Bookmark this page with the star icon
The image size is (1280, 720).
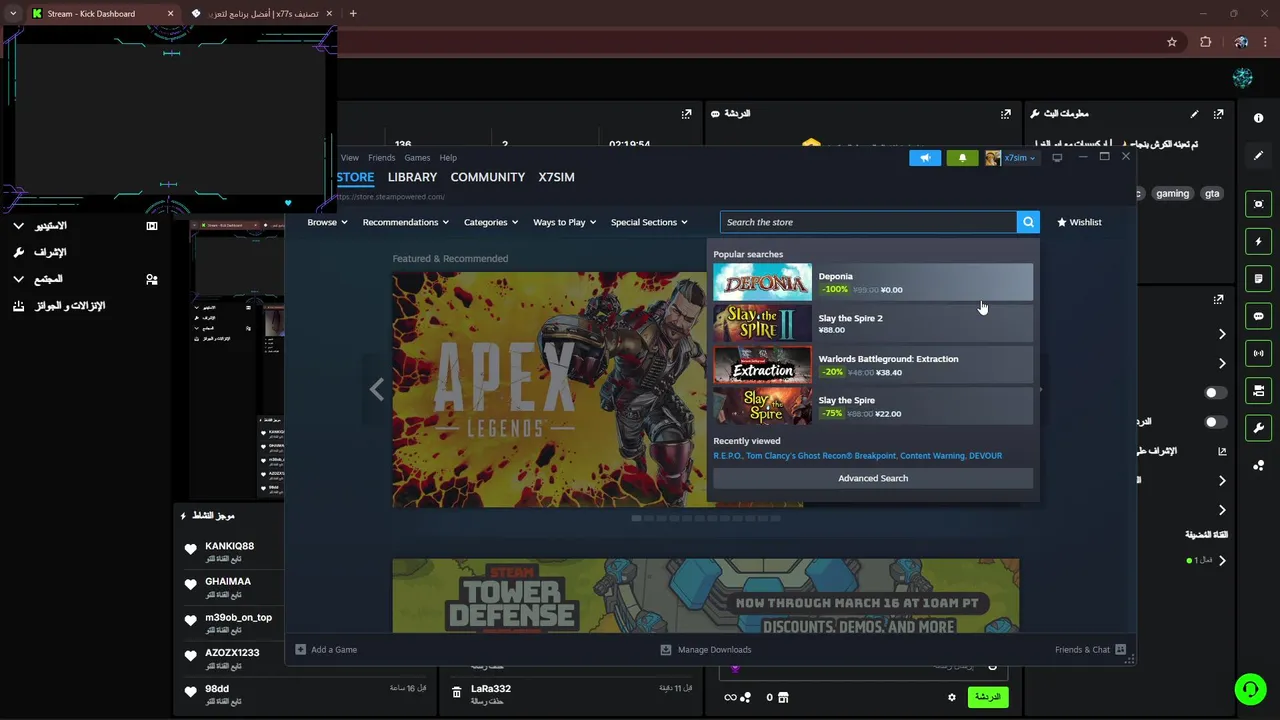point(1172,42)
